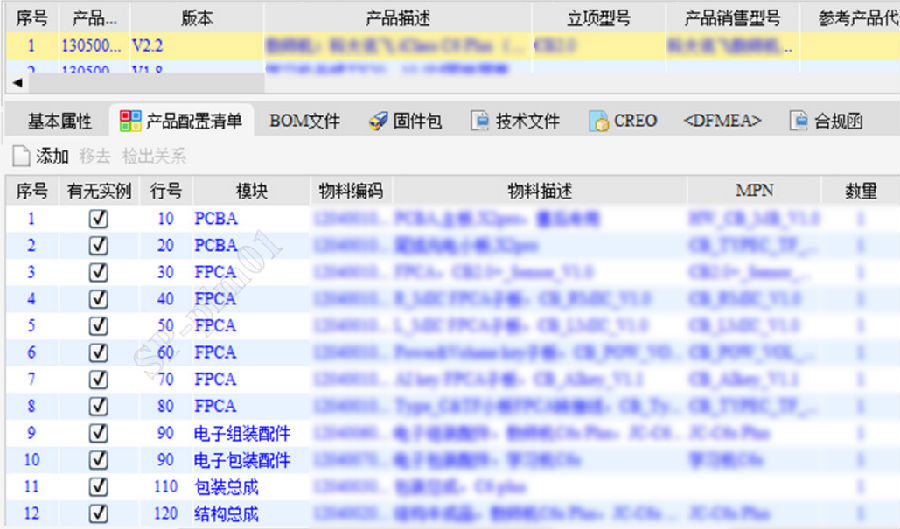Click the MPN column header
This screenshot has width=900, height=529.
753,190
